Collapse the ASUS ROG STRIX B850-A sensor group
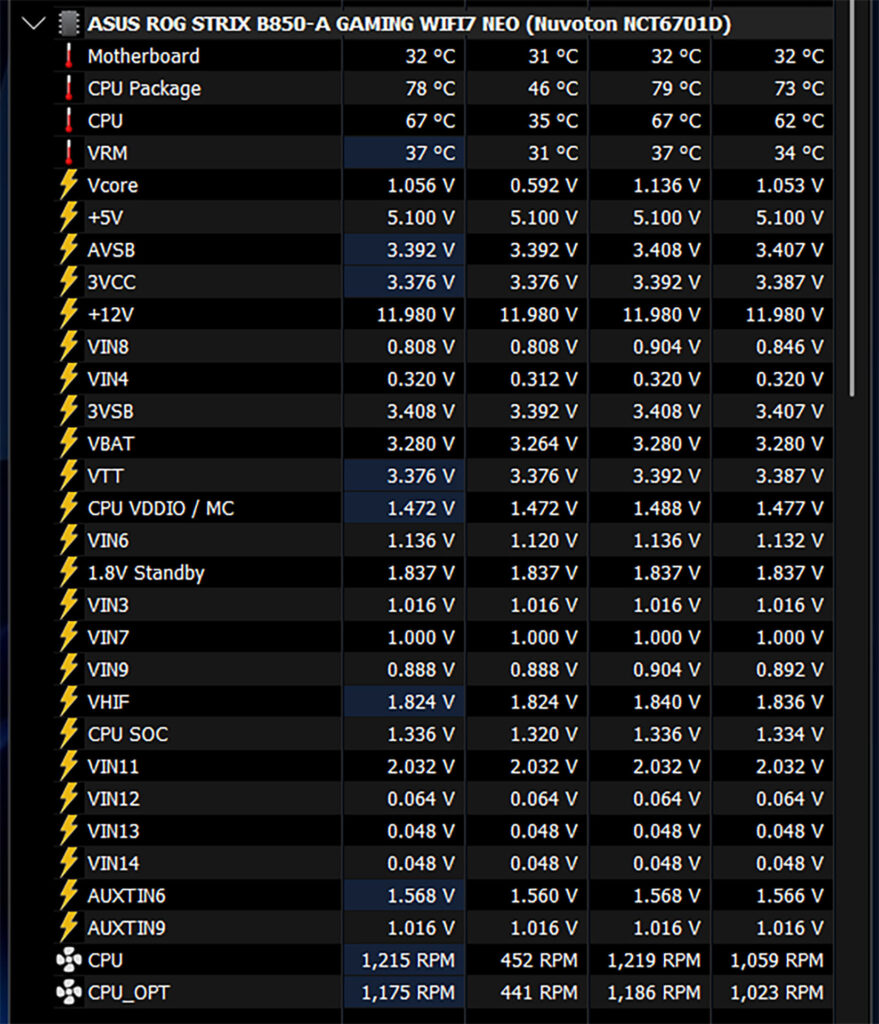 (x=33, y=23)
